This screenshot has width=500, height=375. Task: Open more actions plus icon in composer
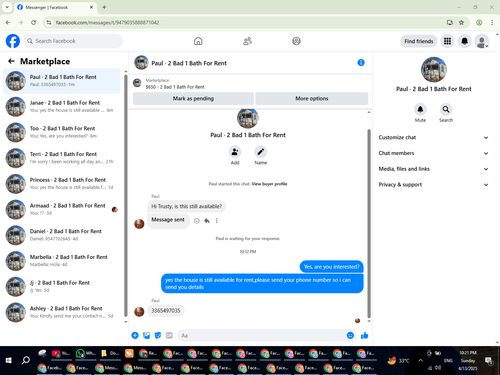pos(135,335)
